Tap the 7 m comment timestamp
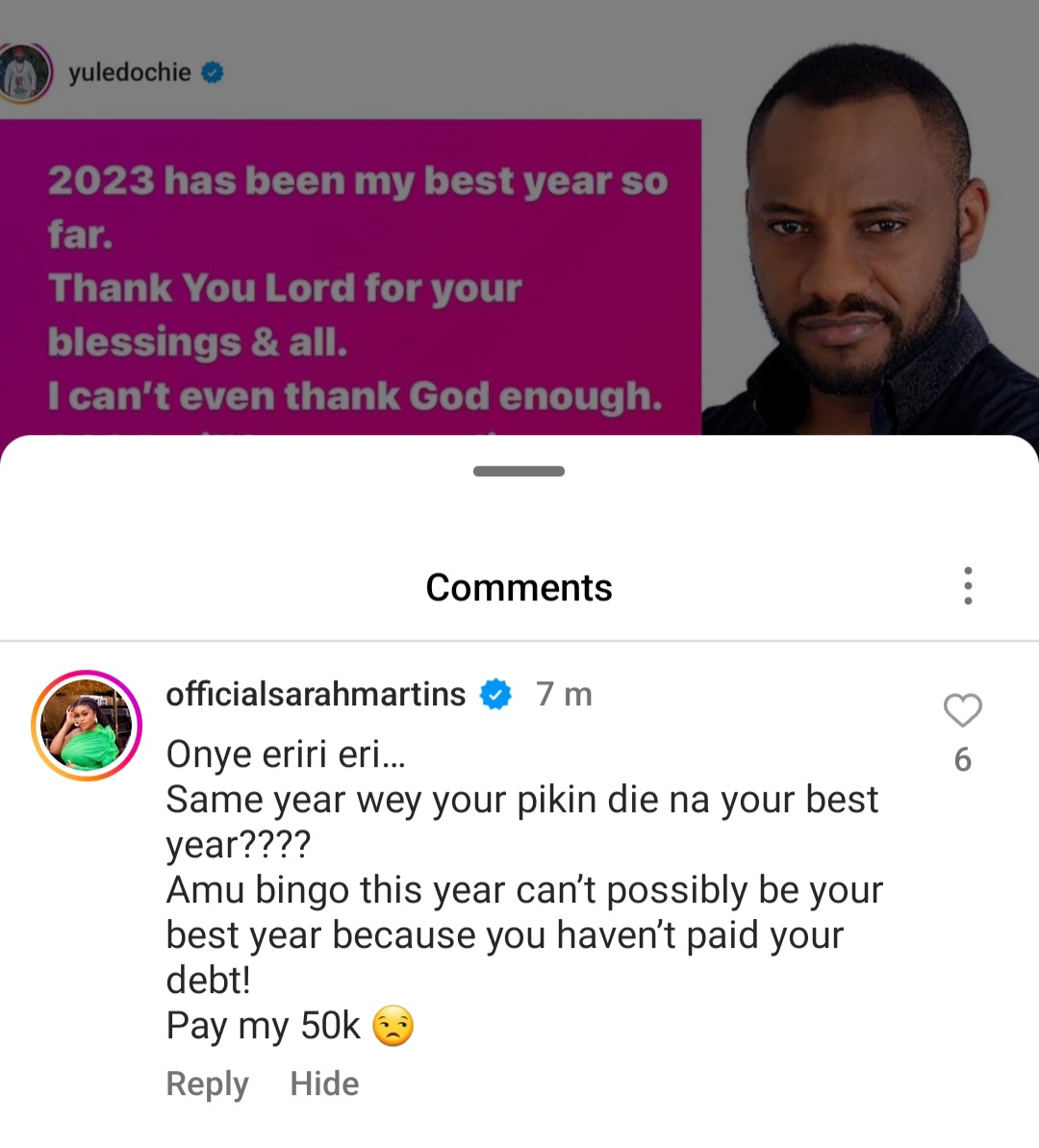1039x1148 pixels. 564,694
